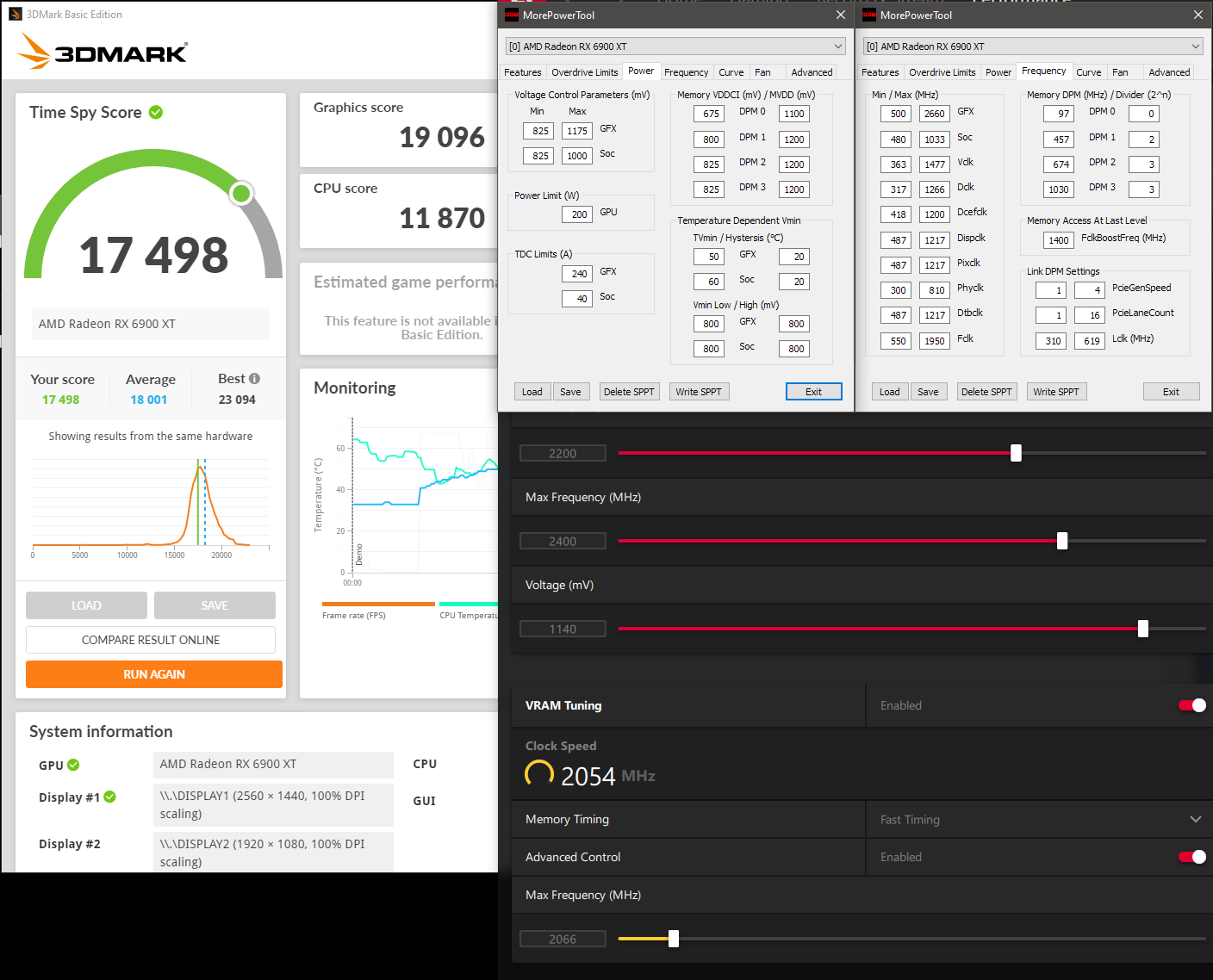This screenshot has height=980, width=1213.
Task: Click Exit button in left MorePowerTool
Action: [x=814, y=392]
